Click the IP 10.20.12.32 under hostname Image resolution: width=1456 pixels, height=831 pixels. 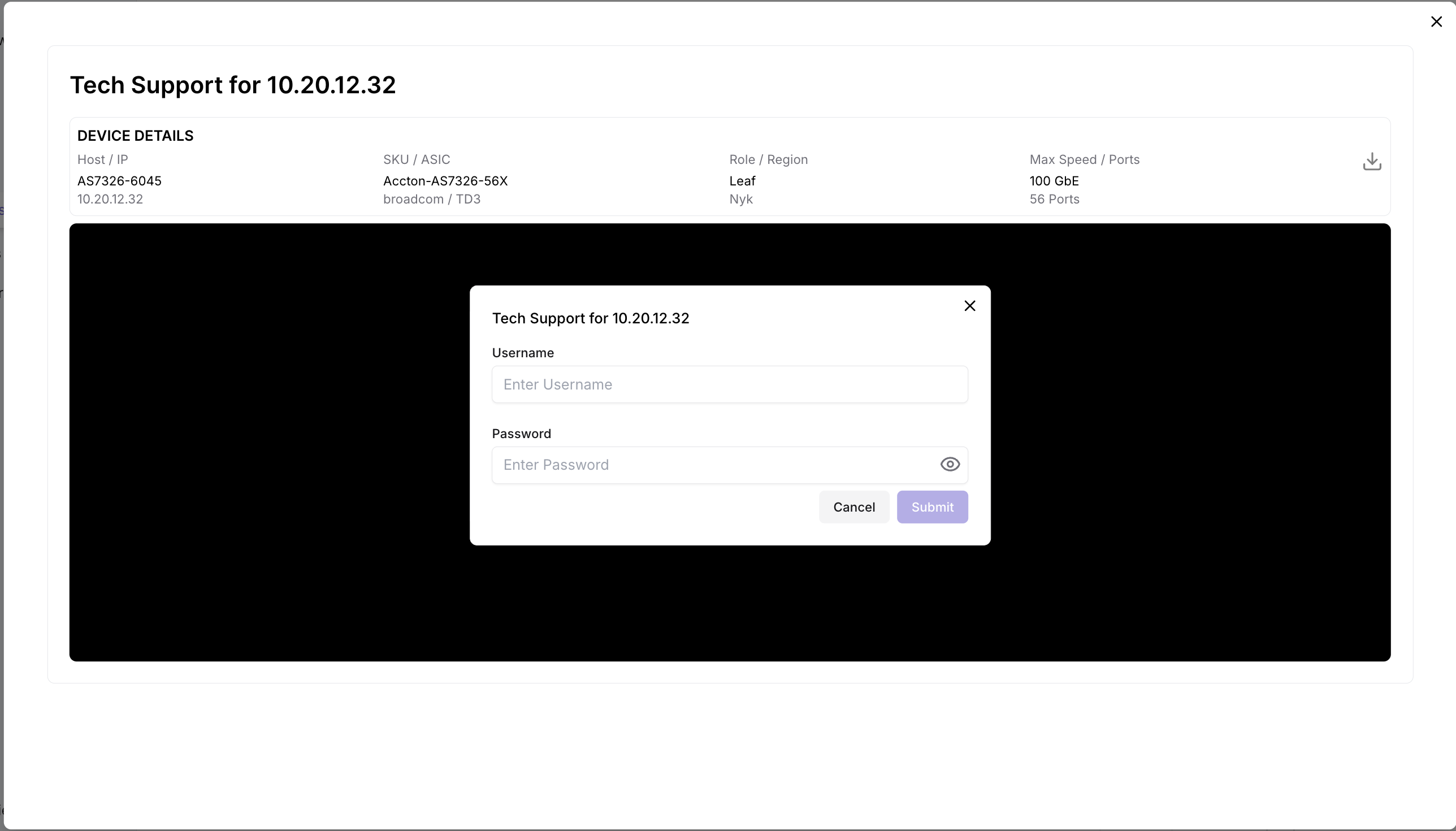click(110, 199)
